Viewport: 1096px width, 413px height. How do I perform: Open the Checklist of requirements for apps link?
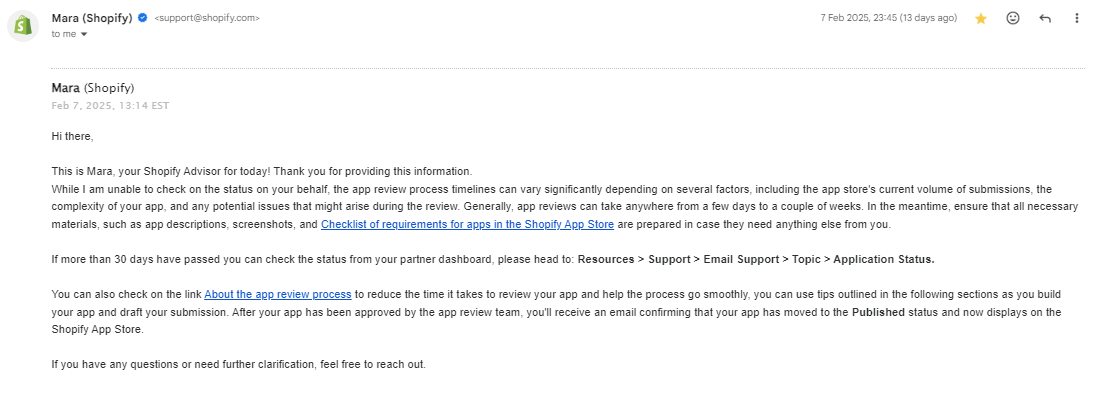click(x=467, y=224)
